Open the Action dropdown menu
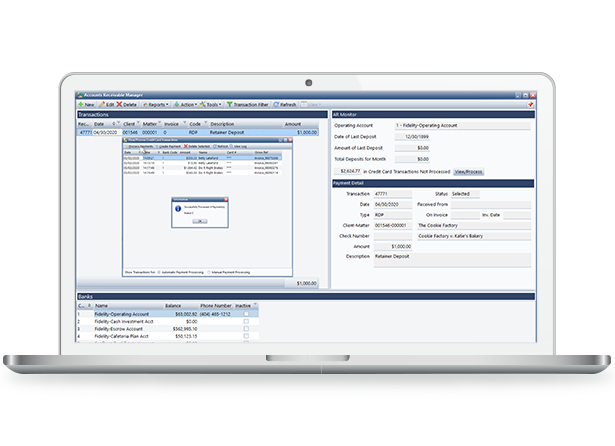Viewport: 615px width, 446px height. pyautogui.click(x=187, y=104)
